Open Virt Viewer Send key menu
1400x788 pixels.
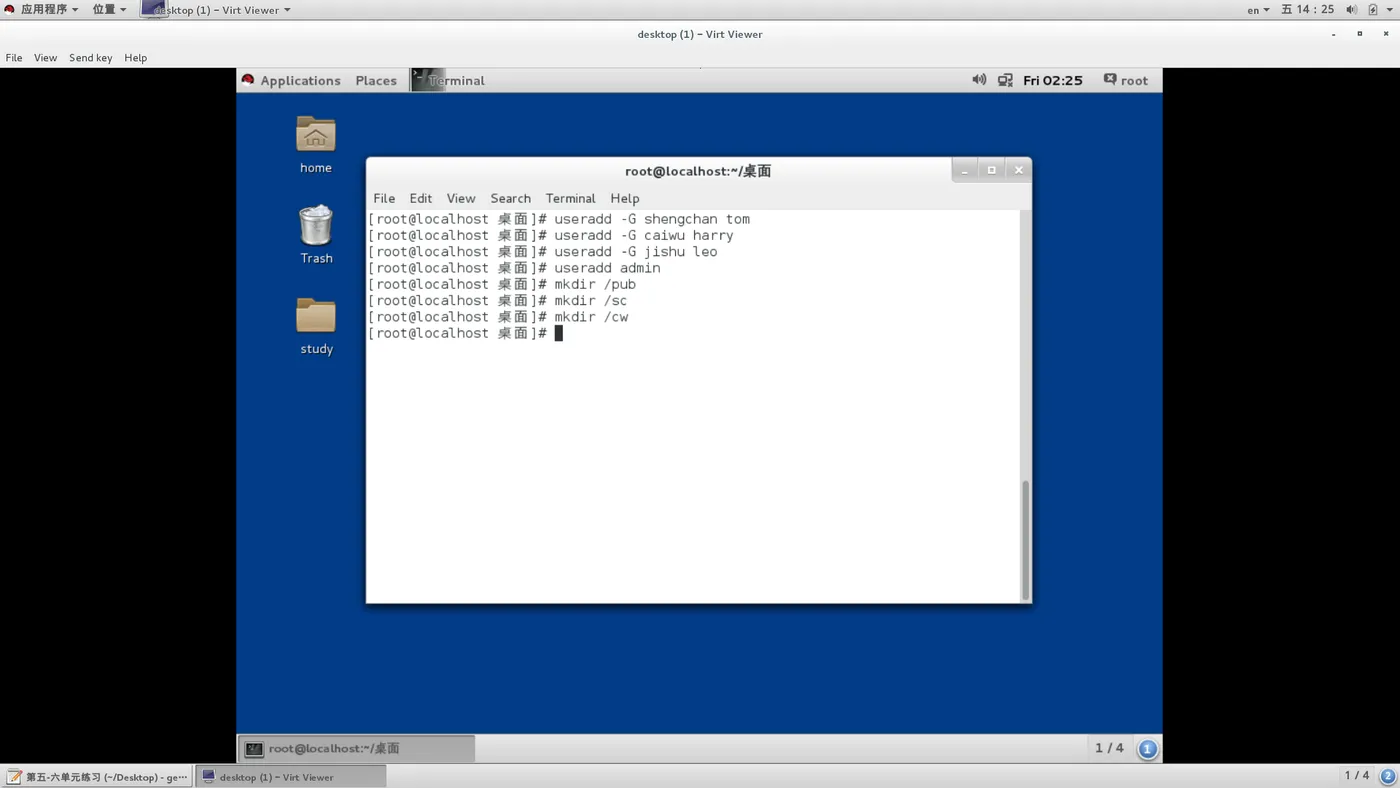point(91,58)
